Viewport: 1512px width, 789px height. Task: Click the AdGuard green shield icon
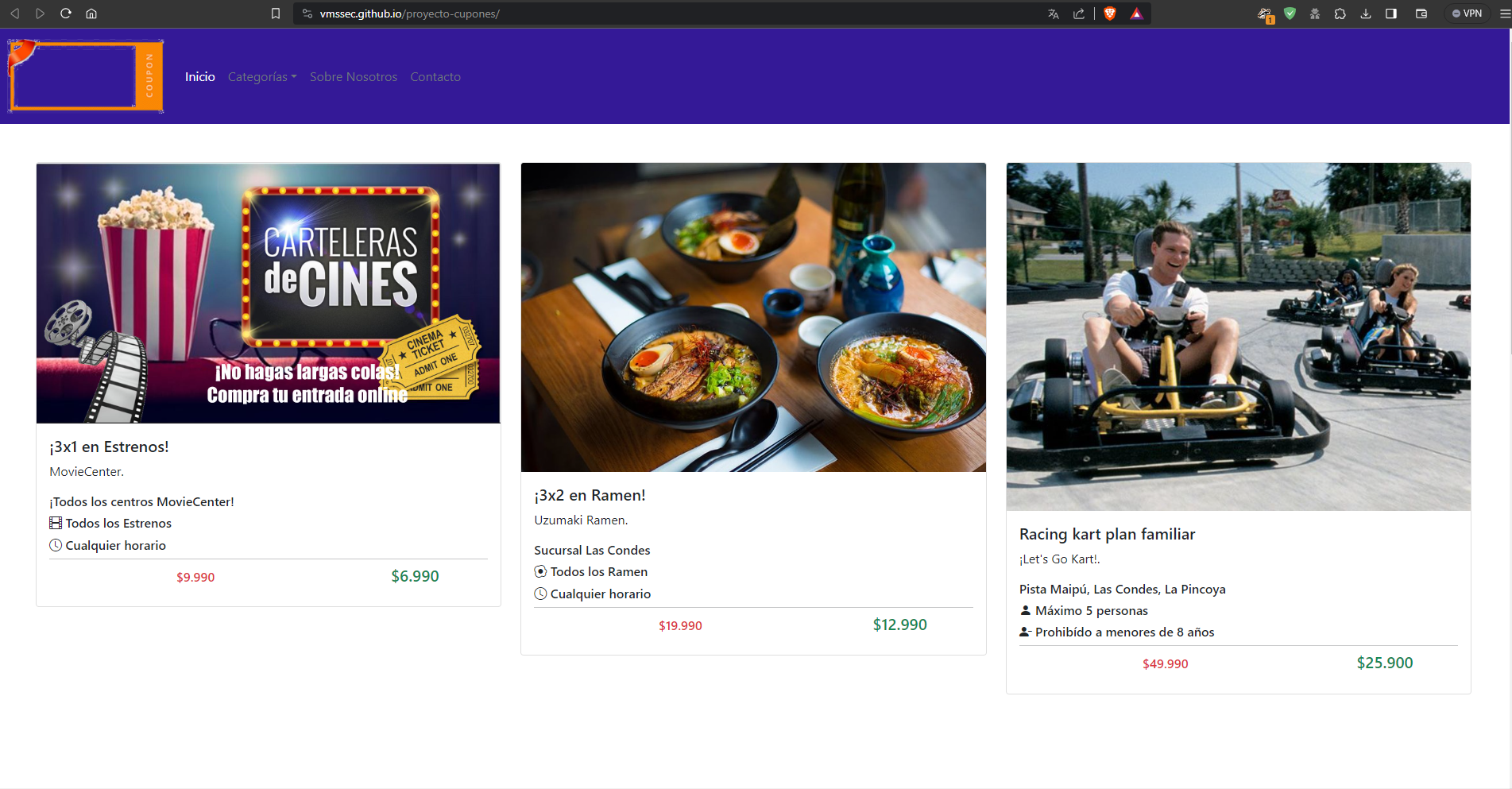click(1290, 14)
